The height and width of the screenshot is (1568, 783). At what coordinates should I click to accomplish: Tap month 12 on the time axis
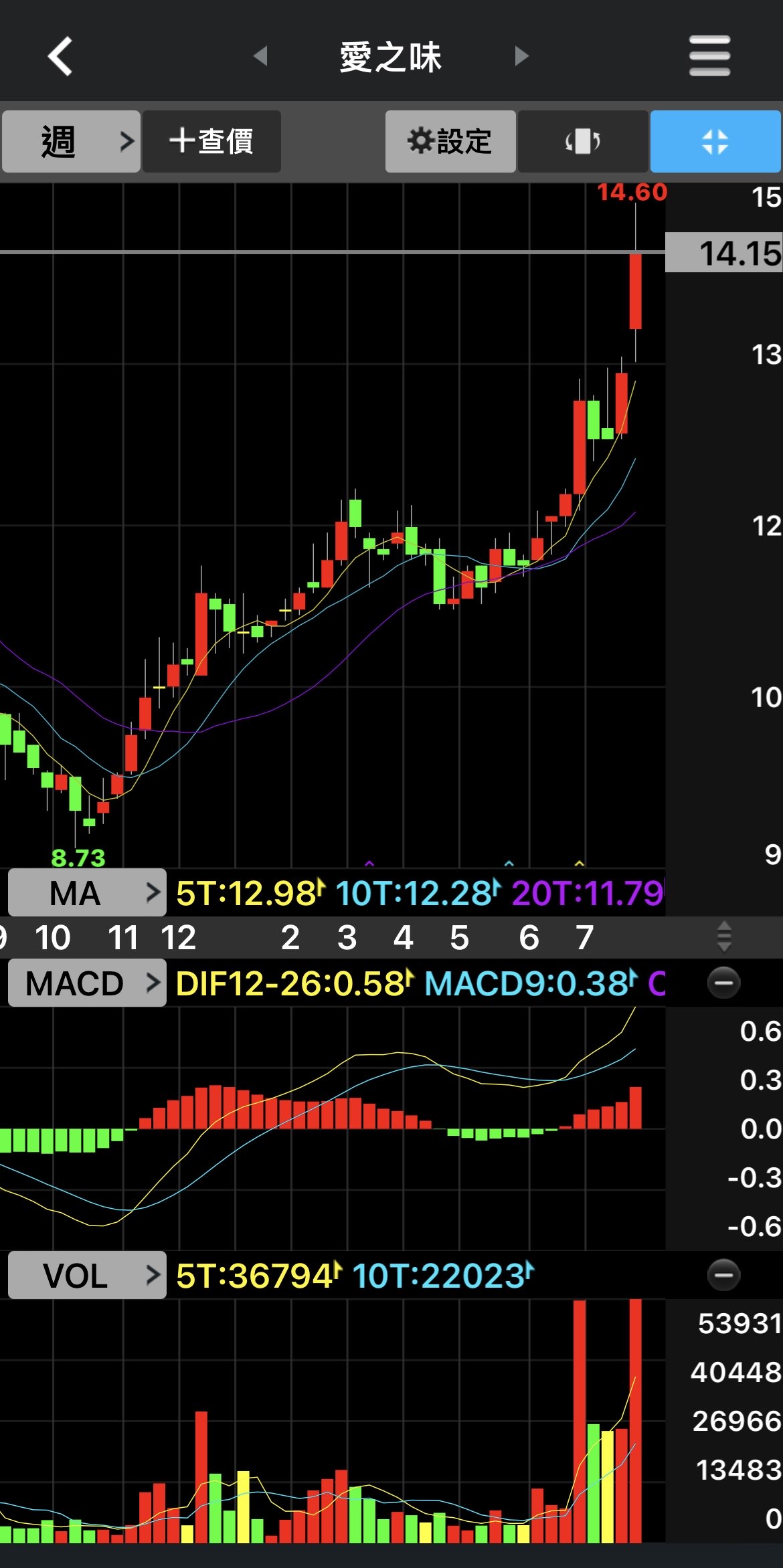179,937
